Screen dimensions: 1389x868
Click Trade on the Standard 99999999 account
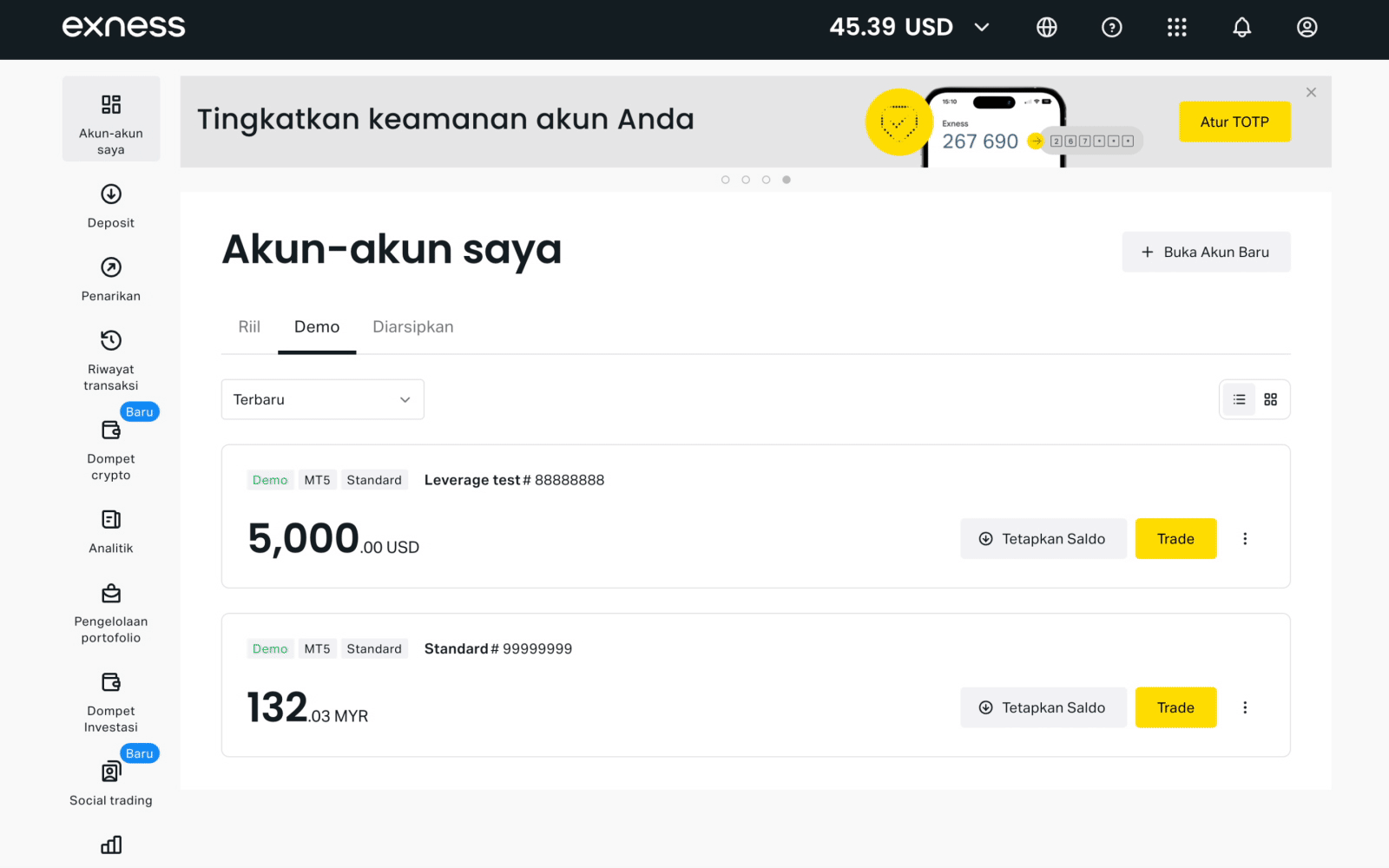pyautogui.click(x=1175, y=707)
